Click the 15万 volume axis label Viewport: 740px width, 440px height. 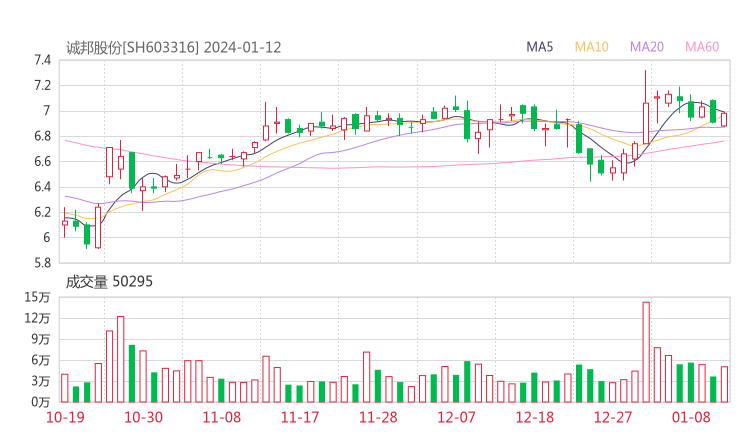[x=37, y=297]
